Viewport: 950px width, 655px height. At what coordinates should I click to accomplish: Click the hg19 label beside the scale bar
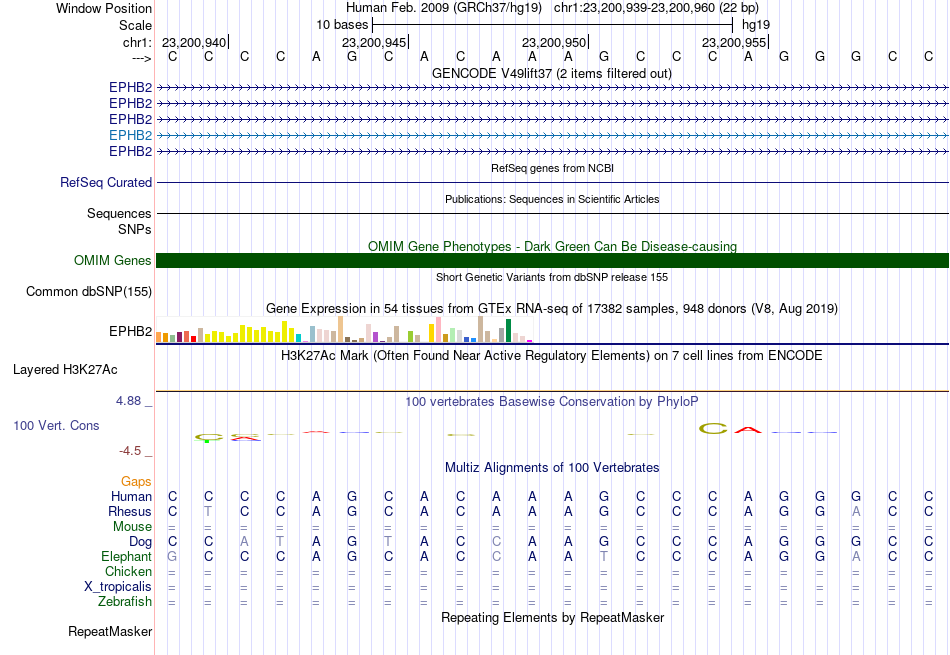[756, 25]
